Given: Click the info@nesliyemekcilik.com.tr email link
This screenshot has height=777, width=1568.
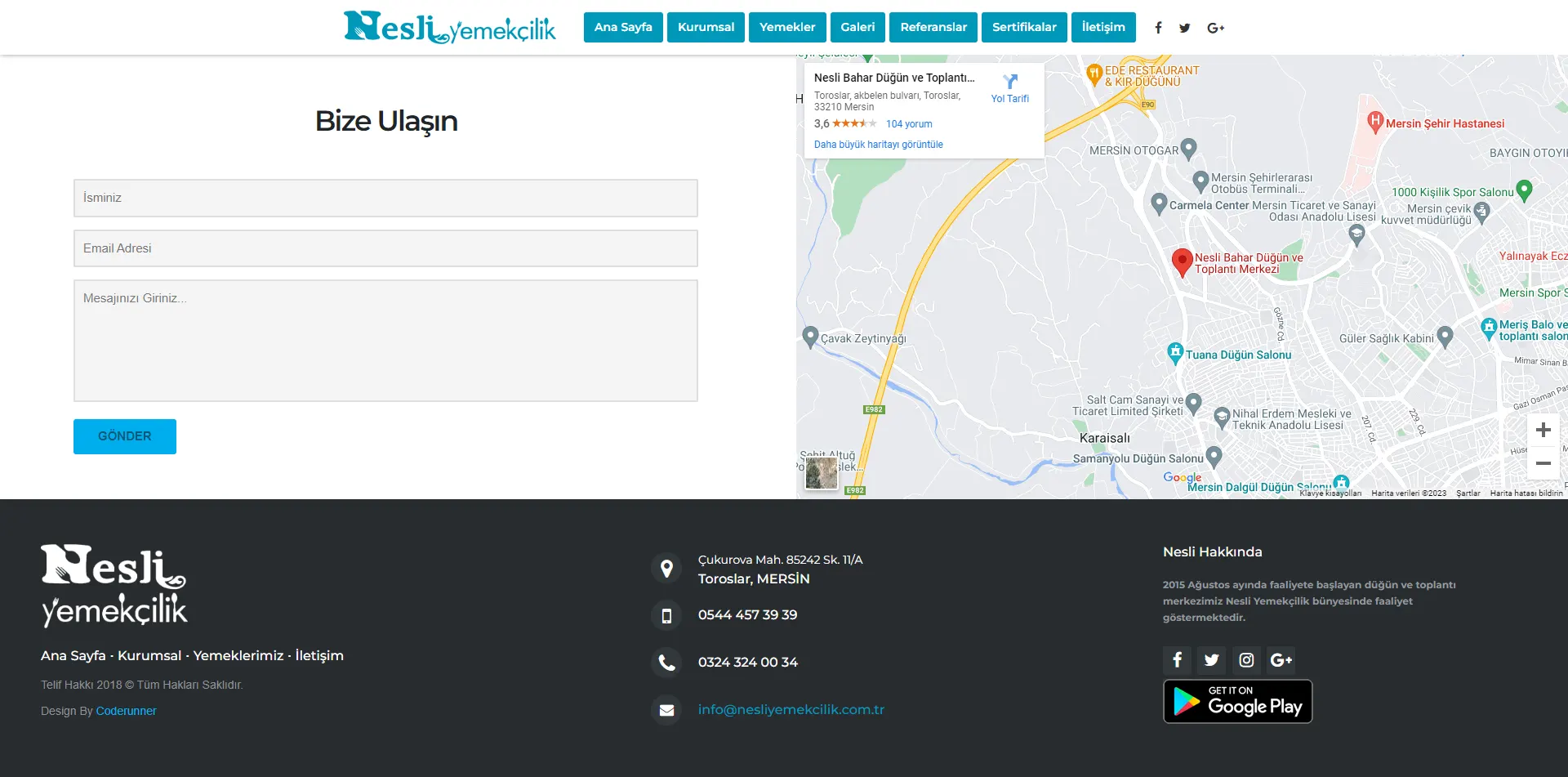Looking at the screenshot, I should tap(791, 709).
